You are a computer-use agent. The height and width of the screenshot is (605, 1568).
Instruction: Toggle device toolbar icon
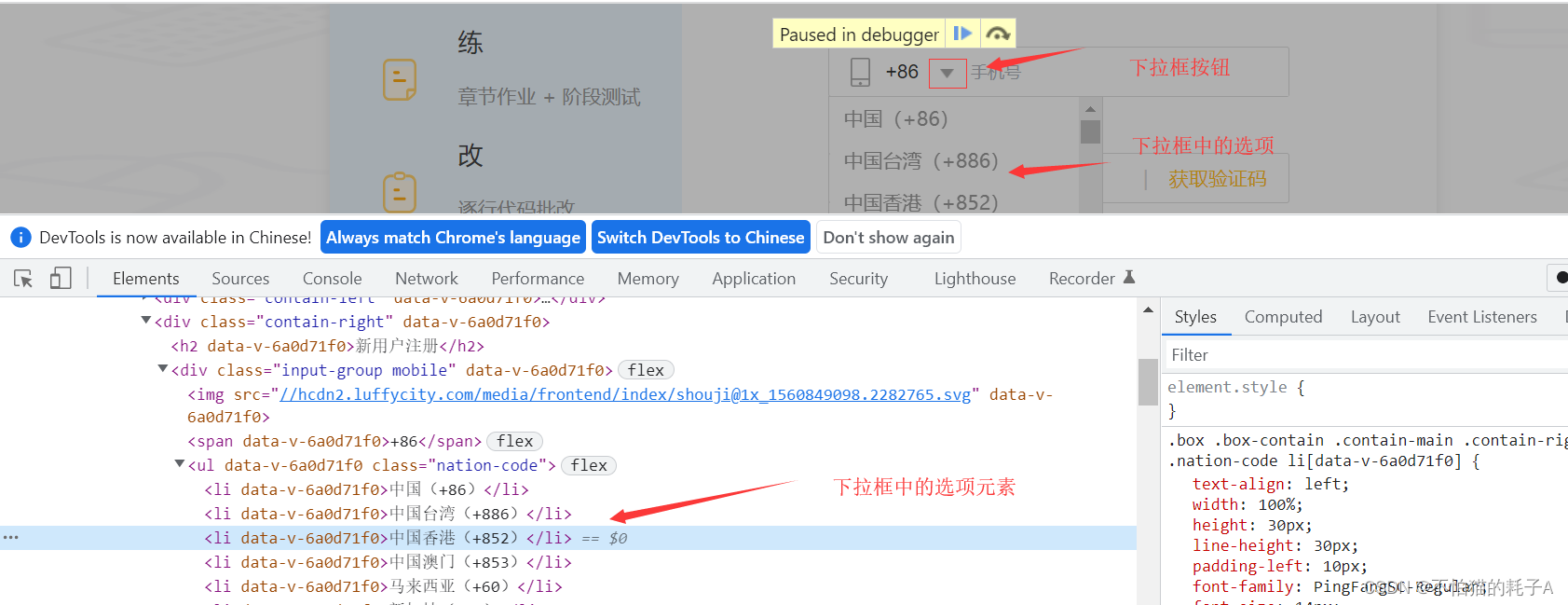click(x=61, y=278)
